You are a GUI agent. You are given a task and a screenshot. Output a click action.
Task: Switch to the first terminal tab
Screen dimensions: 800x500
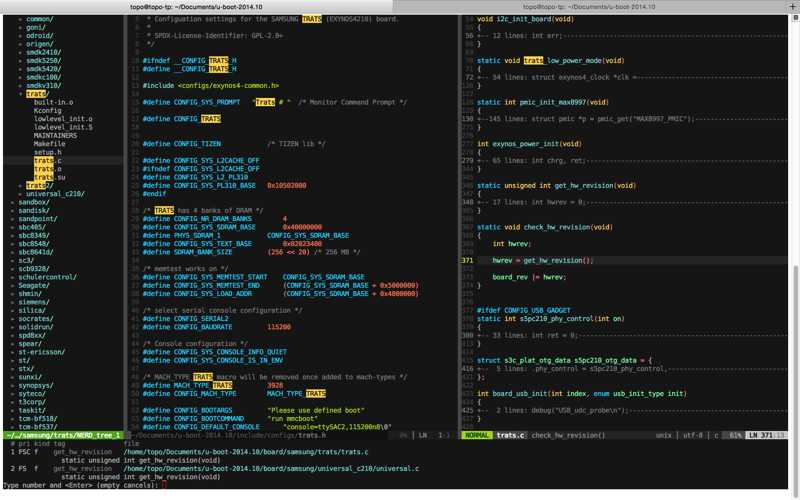196,7
